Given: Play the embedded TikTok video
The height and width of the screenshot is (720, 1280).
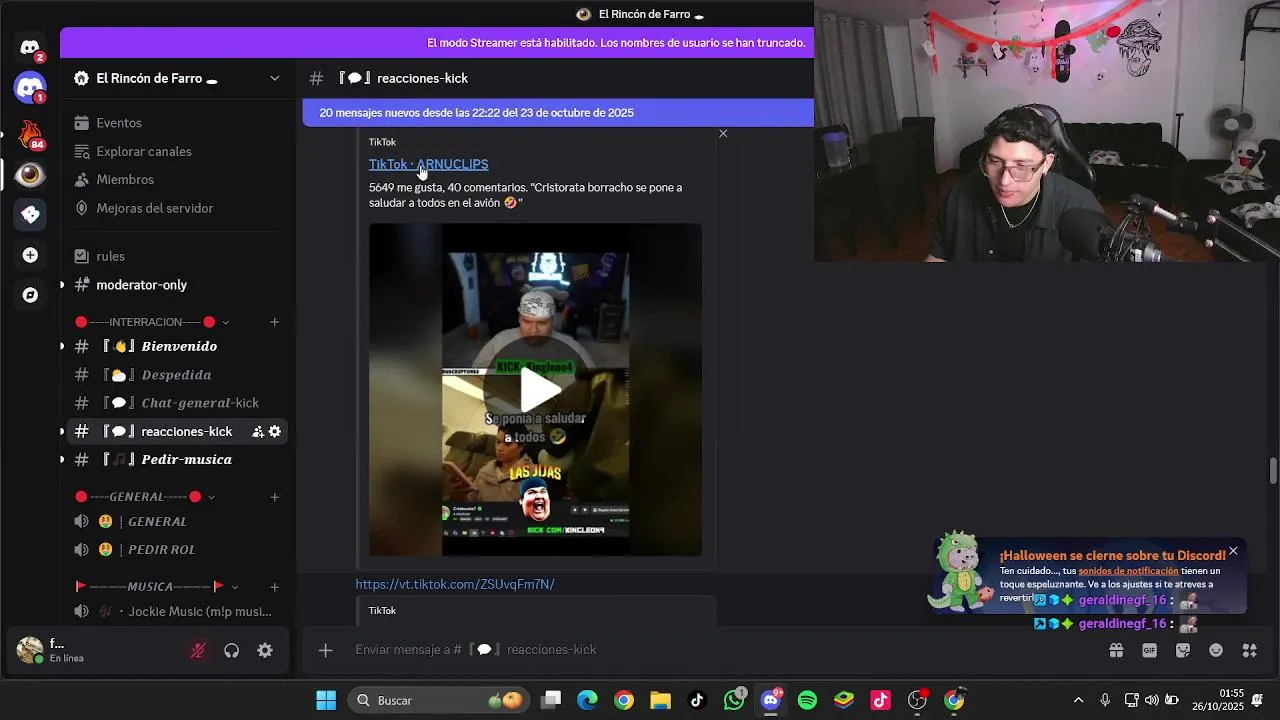Looking at the screenshot, I should point(540,390).
